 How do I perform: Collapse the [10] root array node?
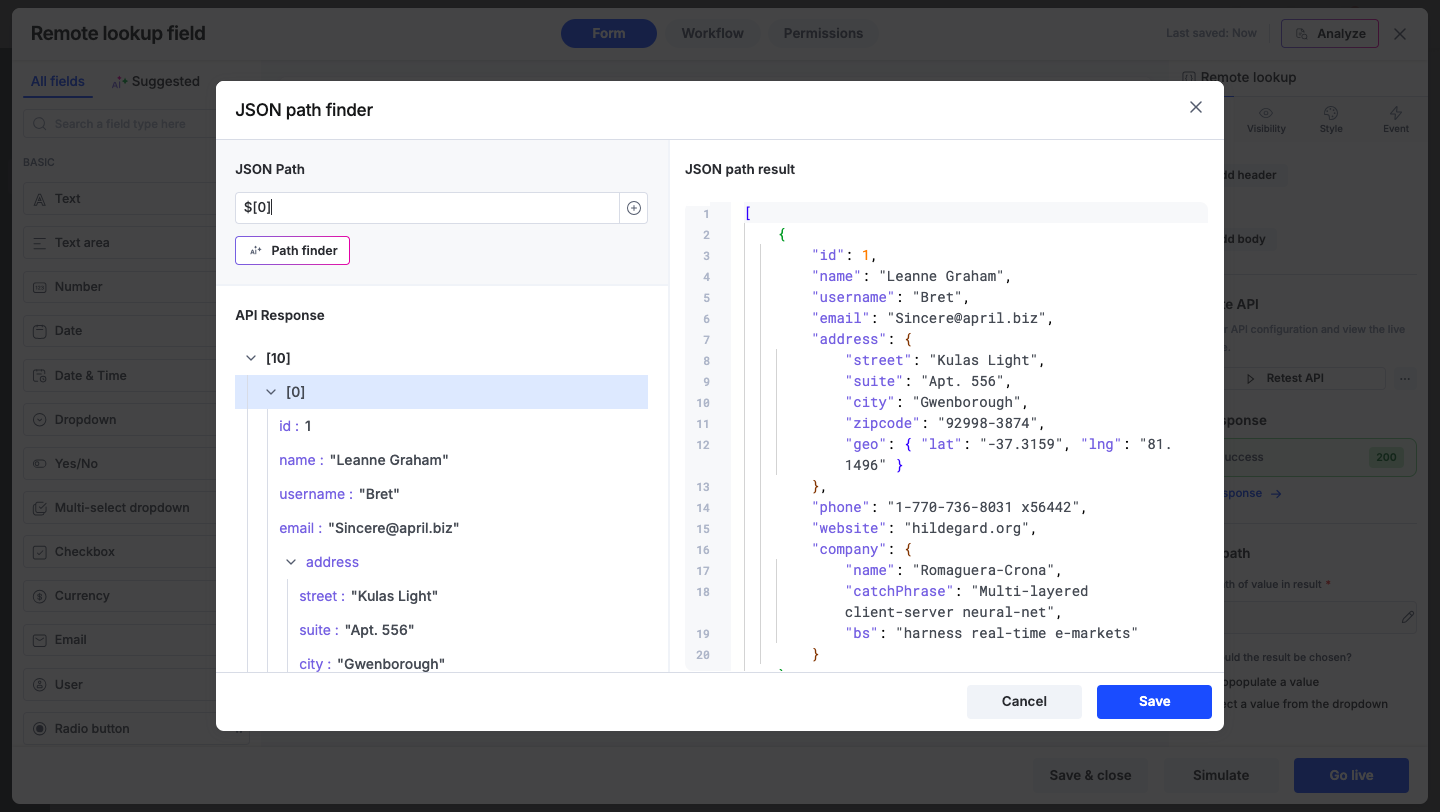pyautogui.click(x=250, y=358)
